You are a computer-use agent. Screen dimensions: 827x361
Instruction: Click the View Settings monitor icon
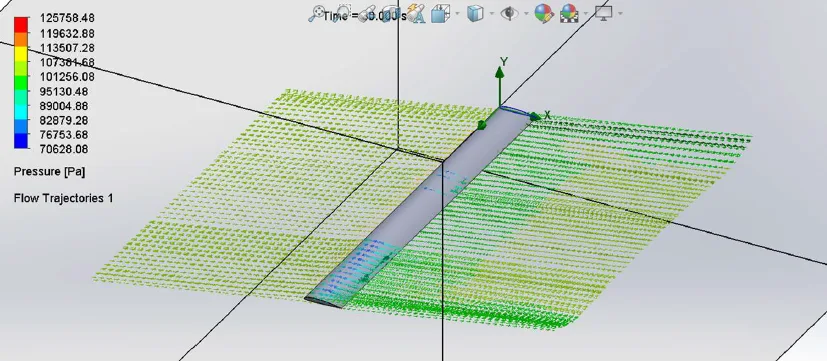(603, 13)
